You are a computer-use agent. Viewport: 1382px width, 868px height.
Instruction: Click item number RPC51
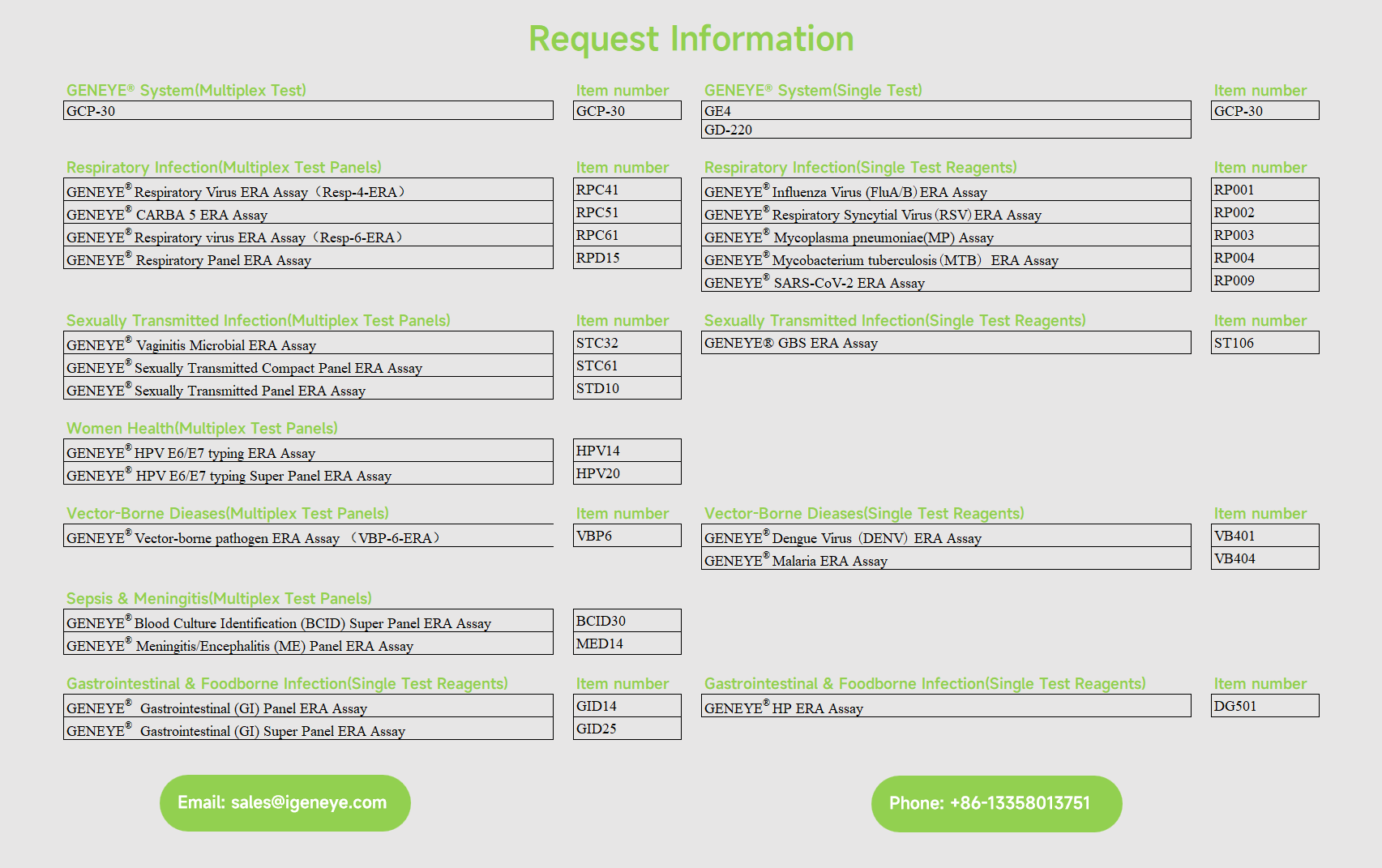click(x=627, y=212)
